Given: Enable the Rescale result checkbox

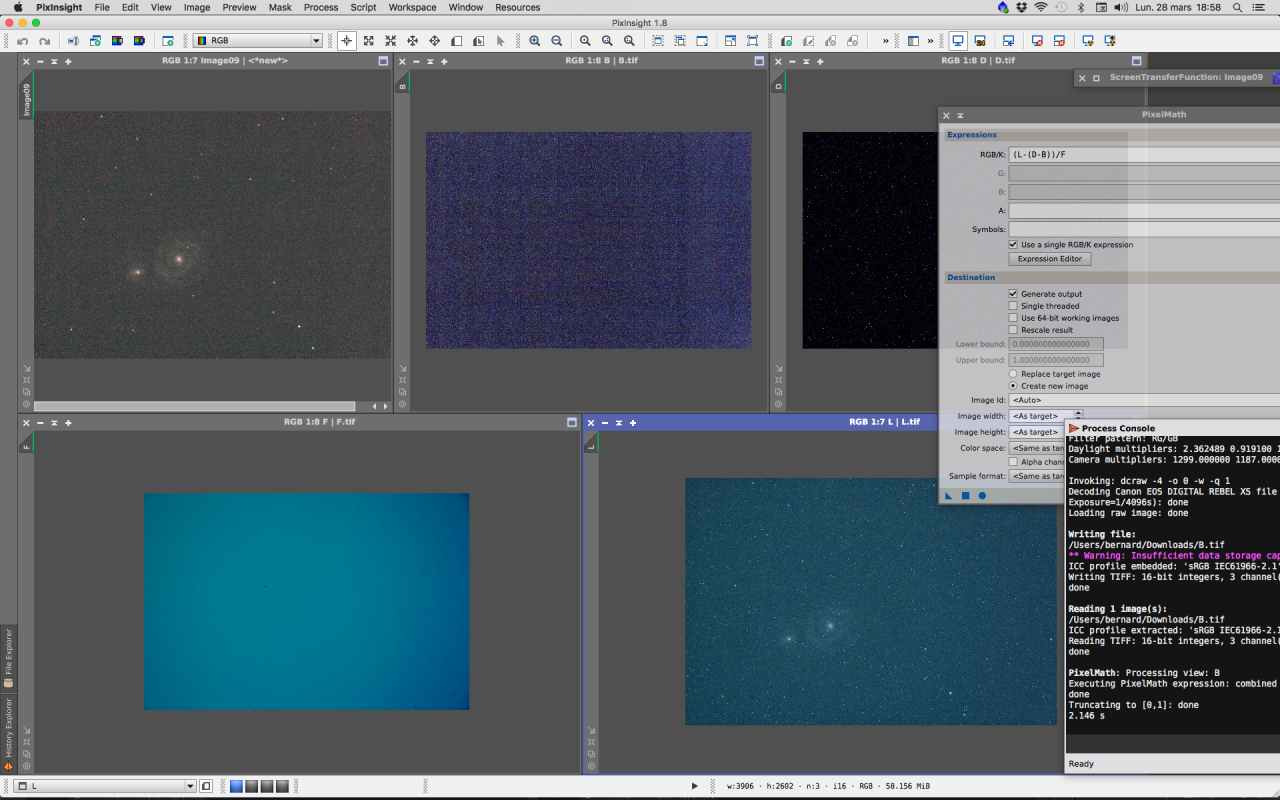Looking at the screenshot, I should pyautogui.click(x=1013, y=330).
